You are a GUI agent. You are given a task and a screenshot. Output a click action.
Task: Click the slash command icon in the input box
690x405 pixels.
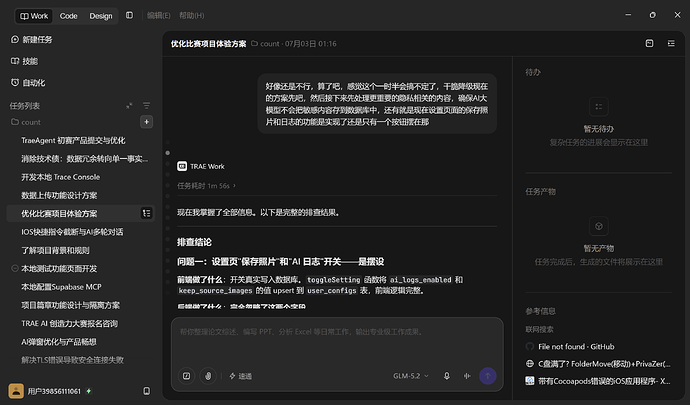[187, 376]
